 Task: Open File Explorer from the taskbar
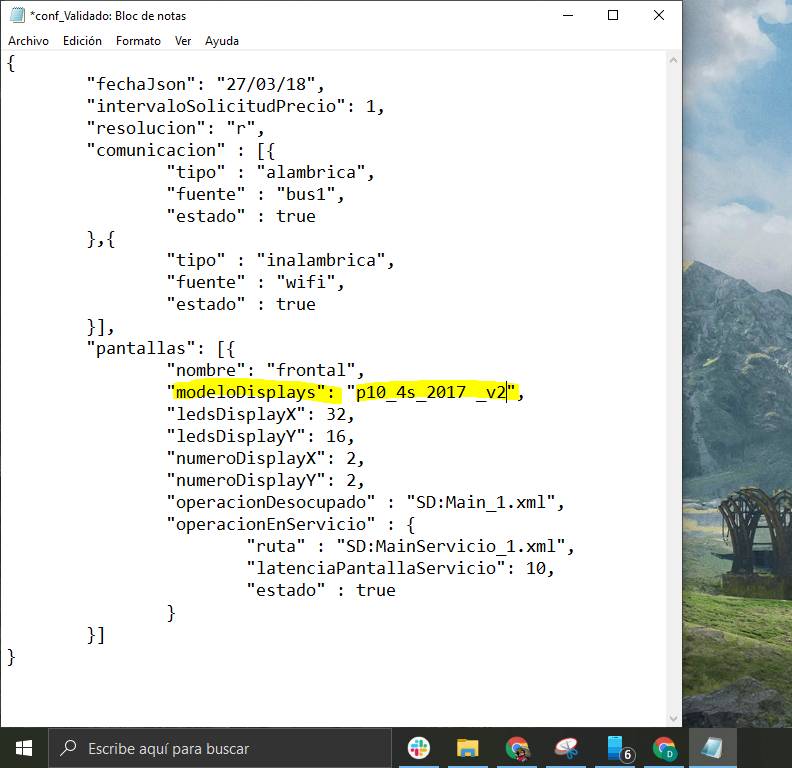[x=468, y=748]
